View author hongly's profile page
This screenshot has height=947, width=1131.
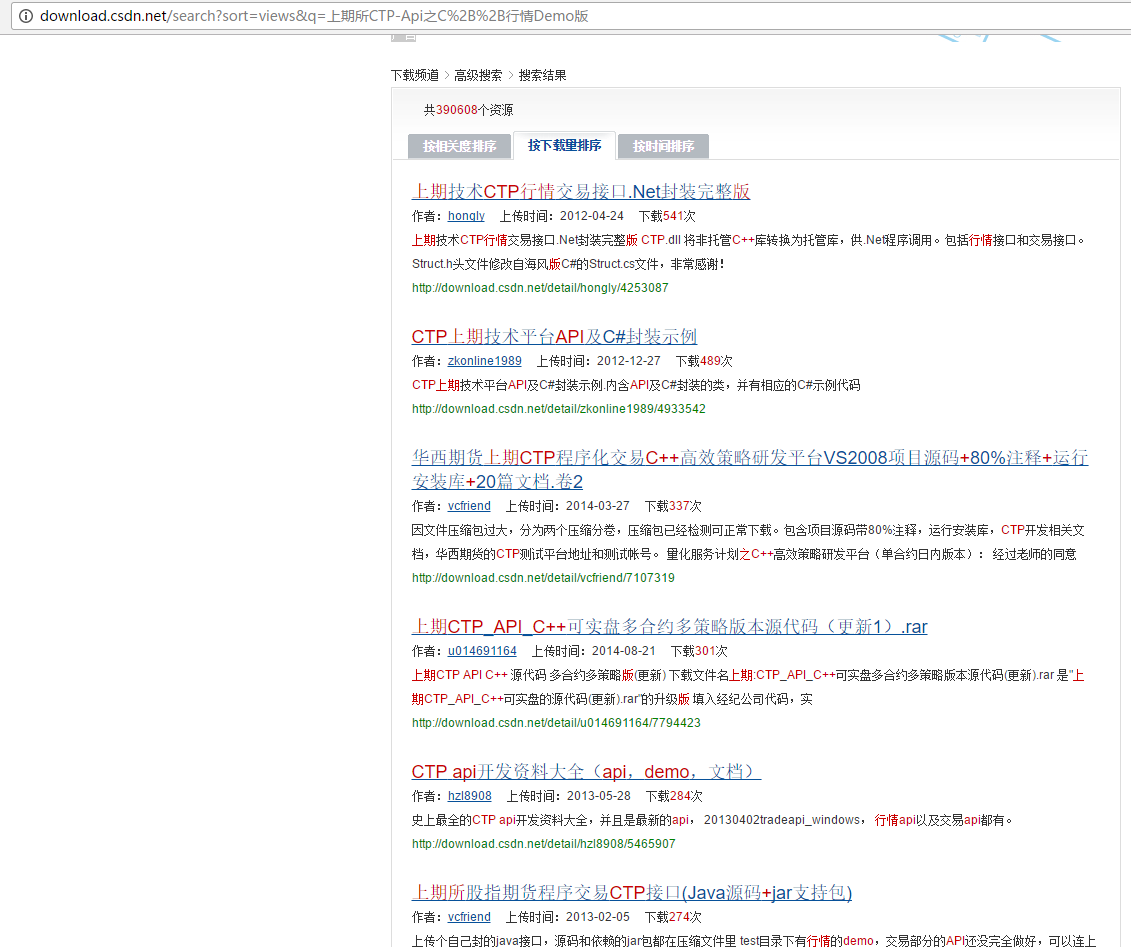pos(466,216)
